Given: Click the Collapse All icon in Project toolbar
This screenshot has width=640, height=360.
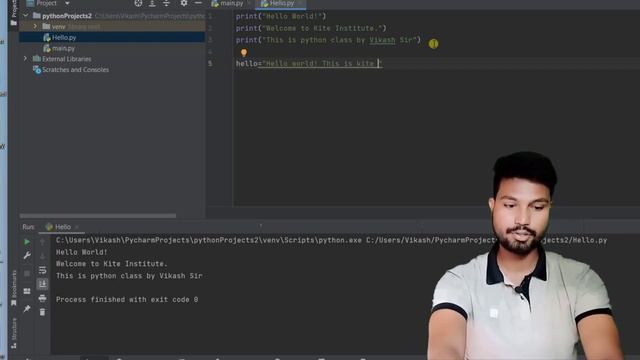Looking at the screenshot, I should pos(166,3).
